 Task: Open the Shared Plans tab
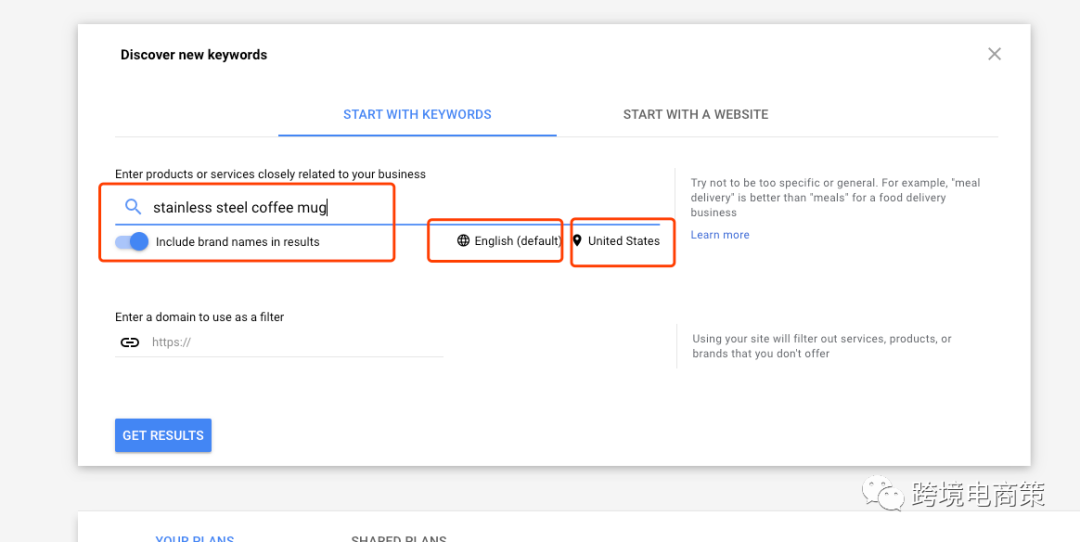[398, 539]
